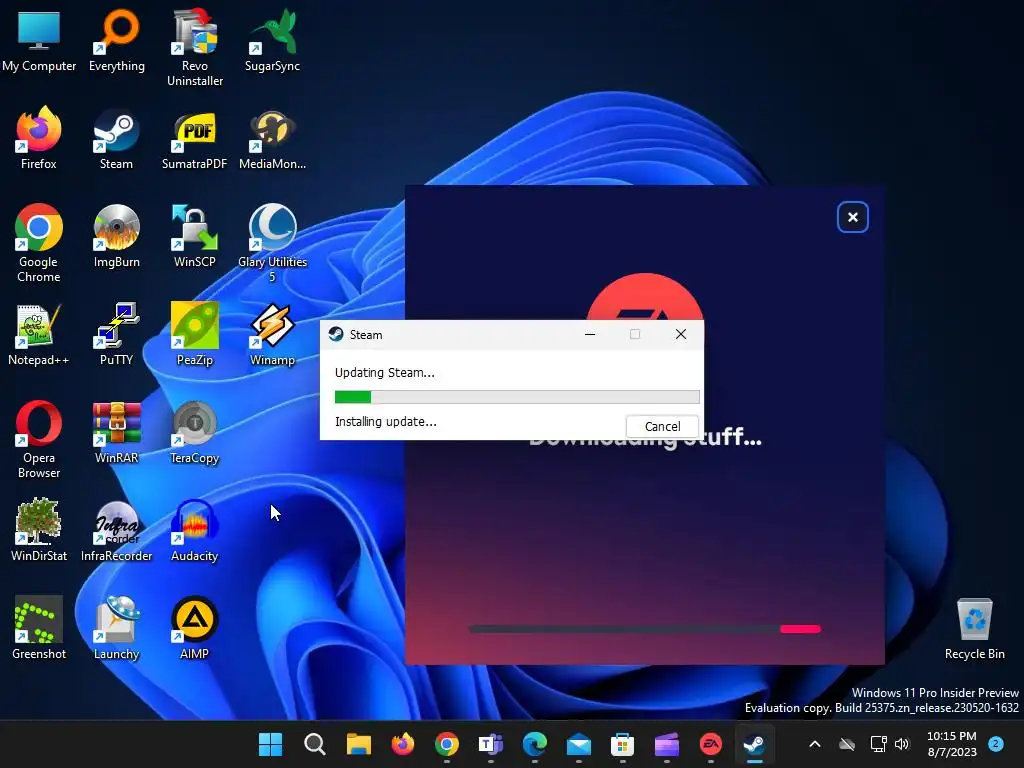This screenshot has height=768, width=1024.
Task: Click Steam dialog title bar icon
Action: click(x=336, y=334)
